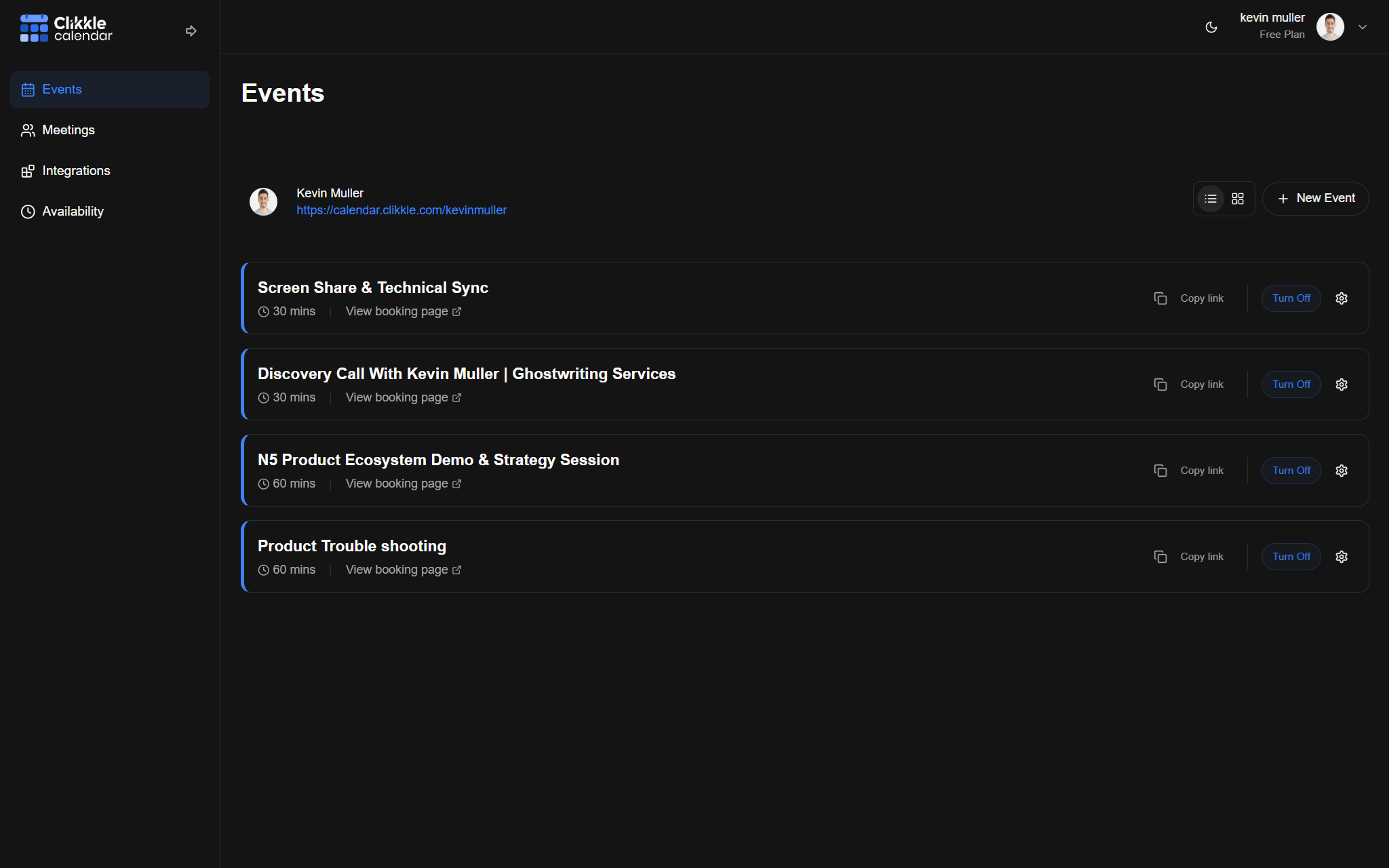1389x868 pixels.
Task: Open Meetings in the sidebar
Action: 68,130
